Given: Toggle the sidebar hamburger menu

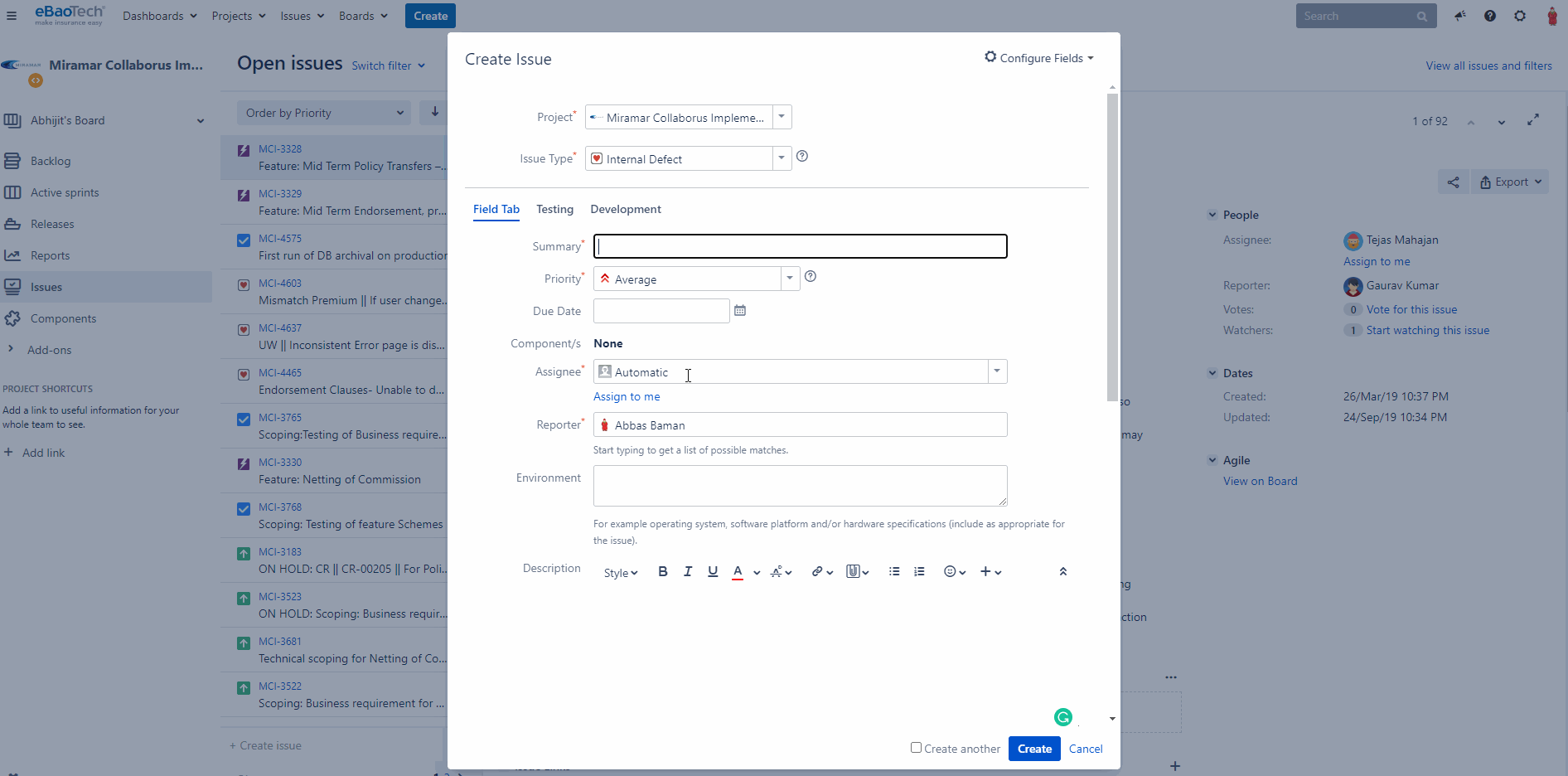Looking at the screenshot, I should pos(12,16).
